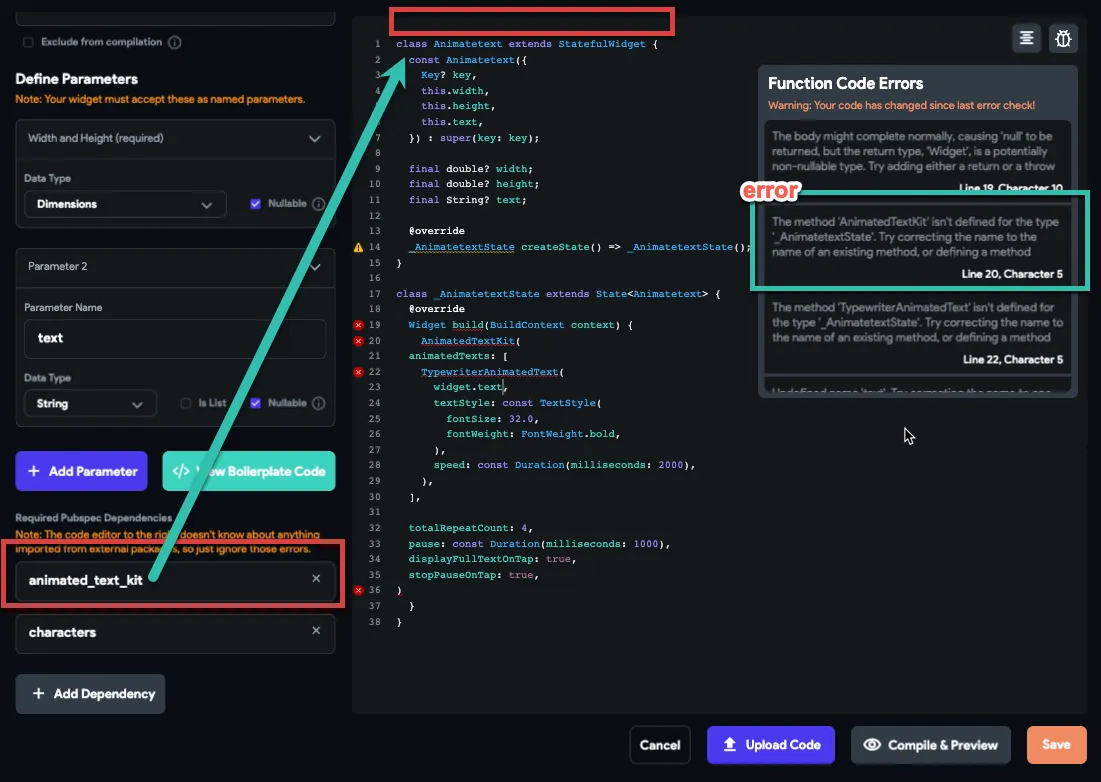
Task: Click the red error marker on line 19
Action: (358, 325)
